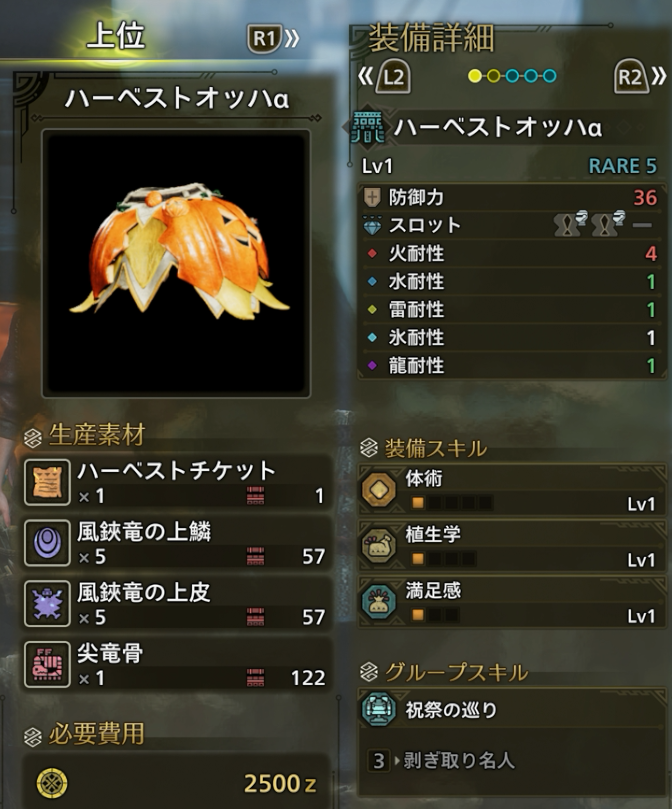The width and height of the screenshot is (672, 809).
Task: Click the waist armor type icon
Action: click(368, 127)
